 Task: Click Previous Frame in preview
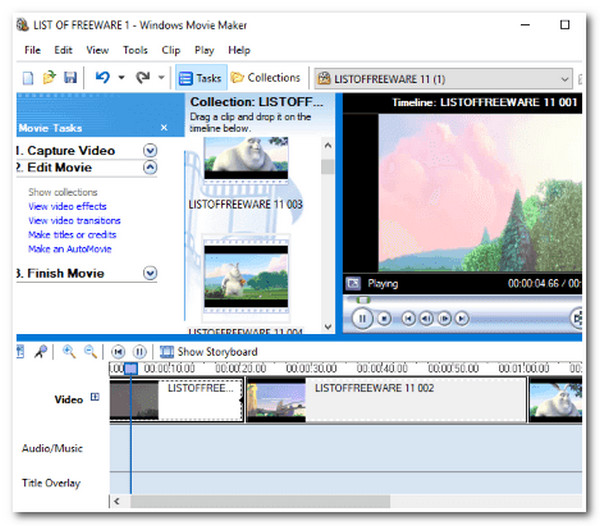pos(426,319)
